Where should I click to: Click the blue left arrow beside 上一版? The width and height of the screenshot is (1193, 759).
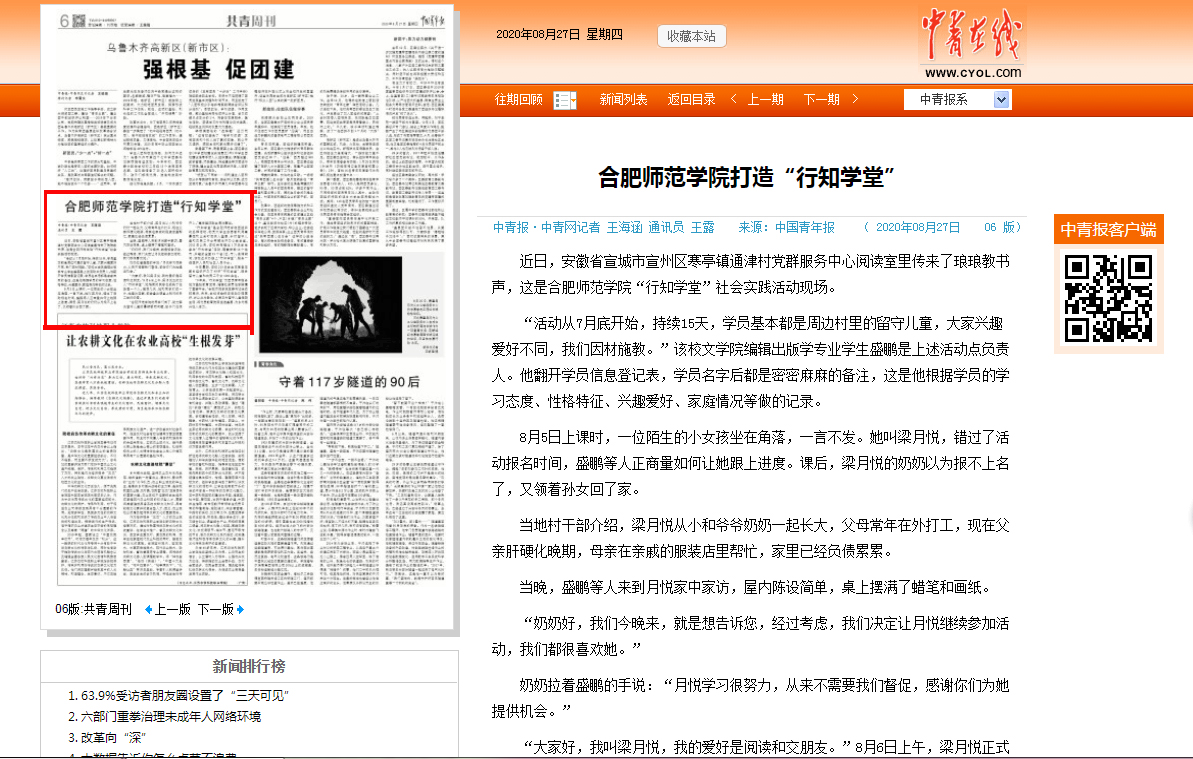pyautogui.click(x=149, y=609)
